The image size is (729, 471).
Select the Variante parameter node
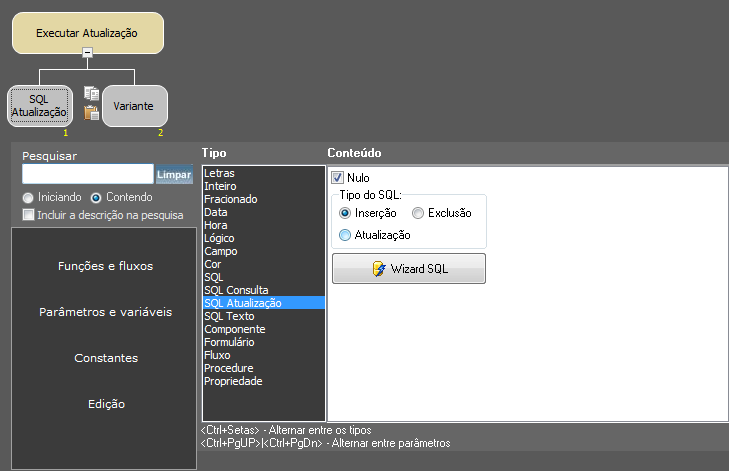click(134, 106)
